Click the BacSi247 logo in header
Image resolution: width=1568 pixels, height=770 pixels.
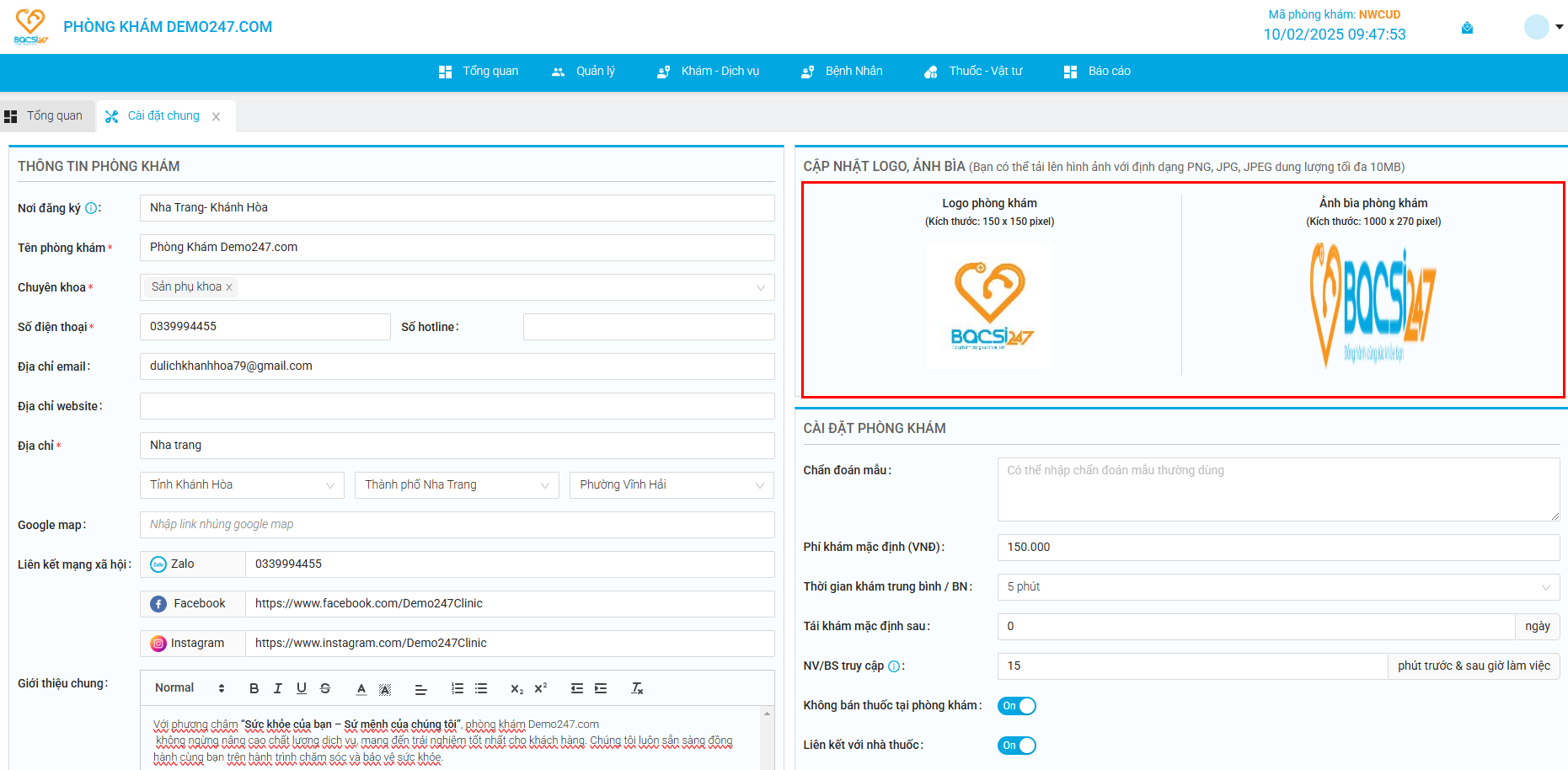point(31,27)
